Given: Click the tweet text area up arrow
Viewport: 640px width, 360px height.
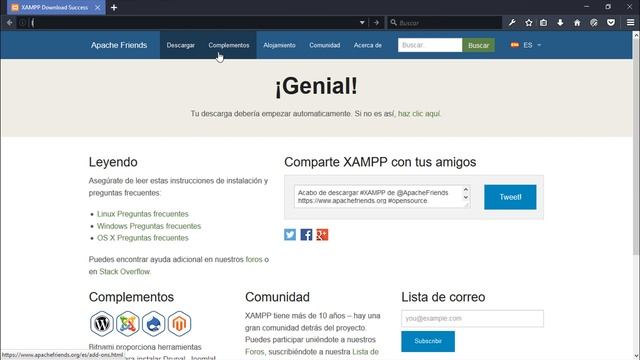Looking at the screenshot, I should click(x=466, y=190).
